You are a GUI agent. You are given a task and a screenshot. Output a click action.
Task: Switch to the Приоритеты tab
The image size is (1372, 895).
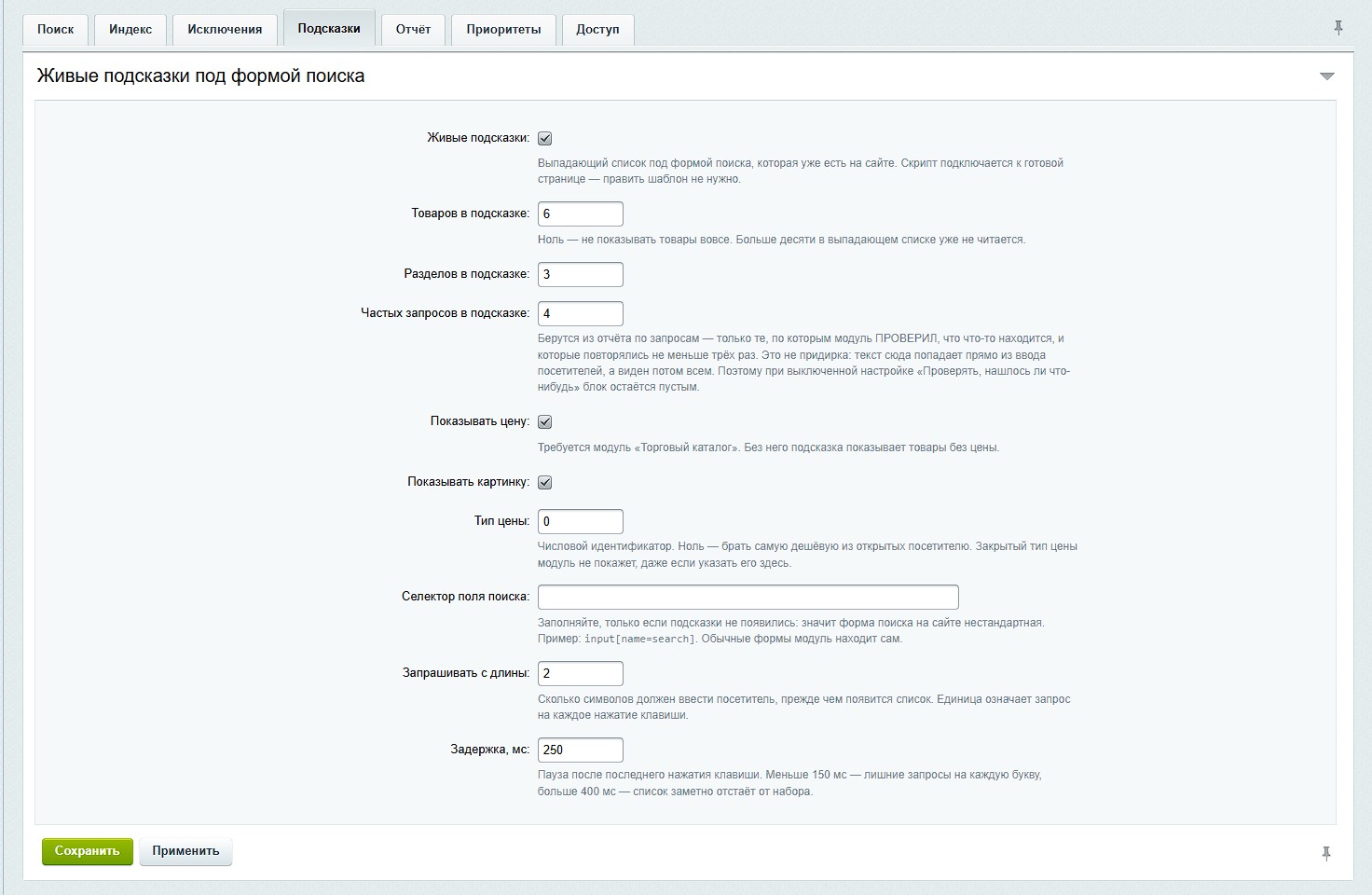click(503, 30)
